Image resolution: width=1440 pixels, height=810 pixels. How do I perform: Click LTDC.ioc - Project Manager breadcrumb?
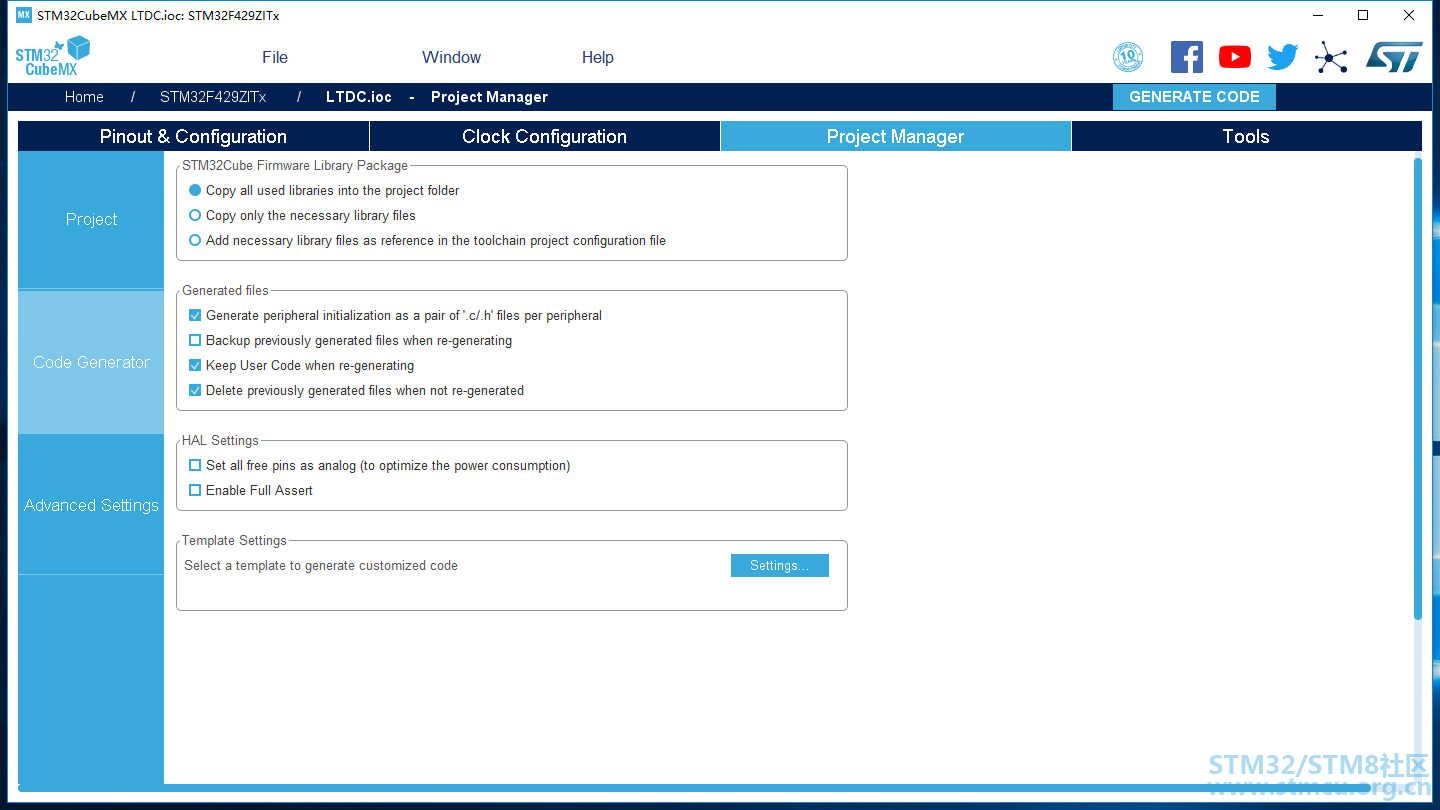[437, 97]
